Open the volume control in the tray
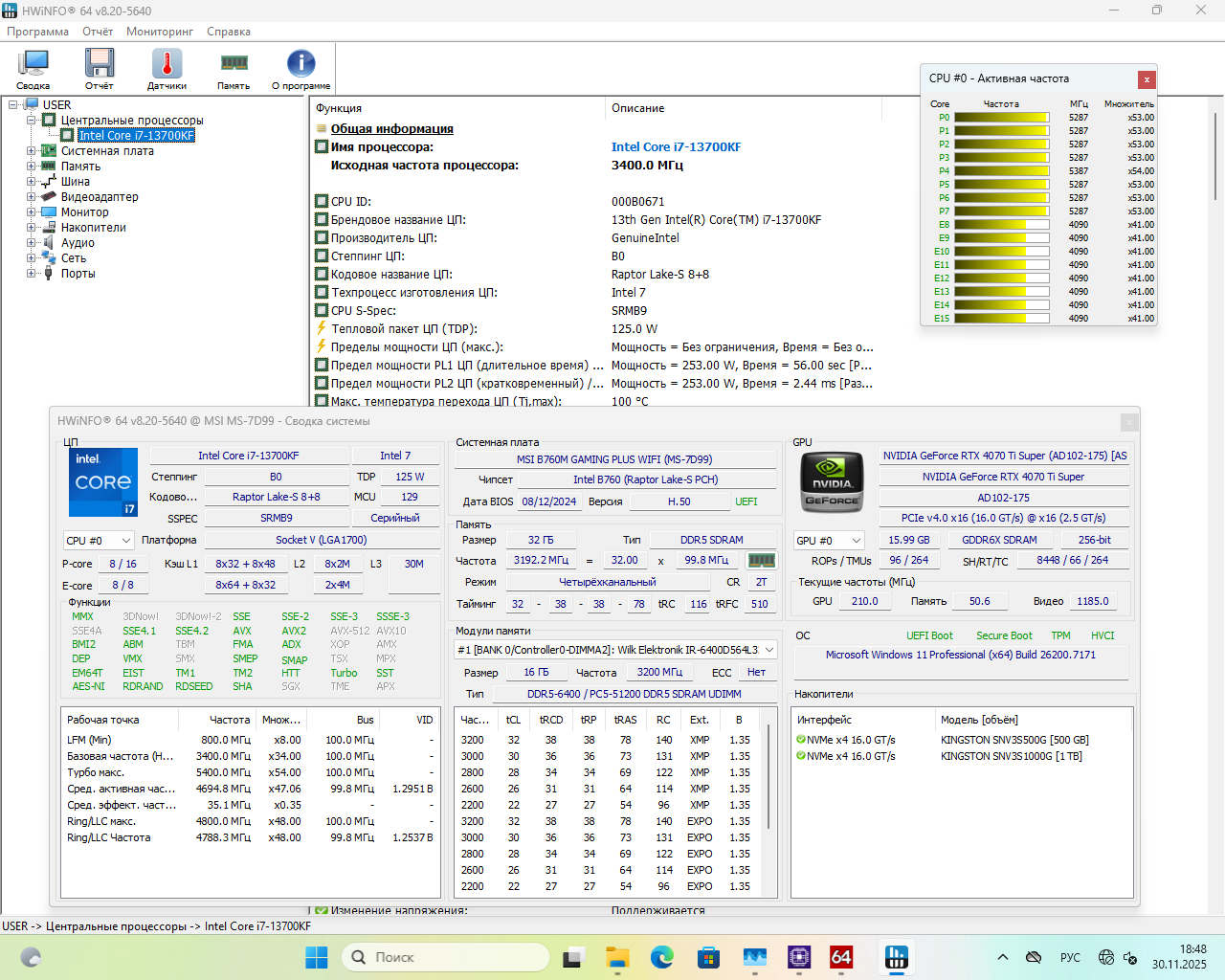1225x980 pixels. 1130,957
